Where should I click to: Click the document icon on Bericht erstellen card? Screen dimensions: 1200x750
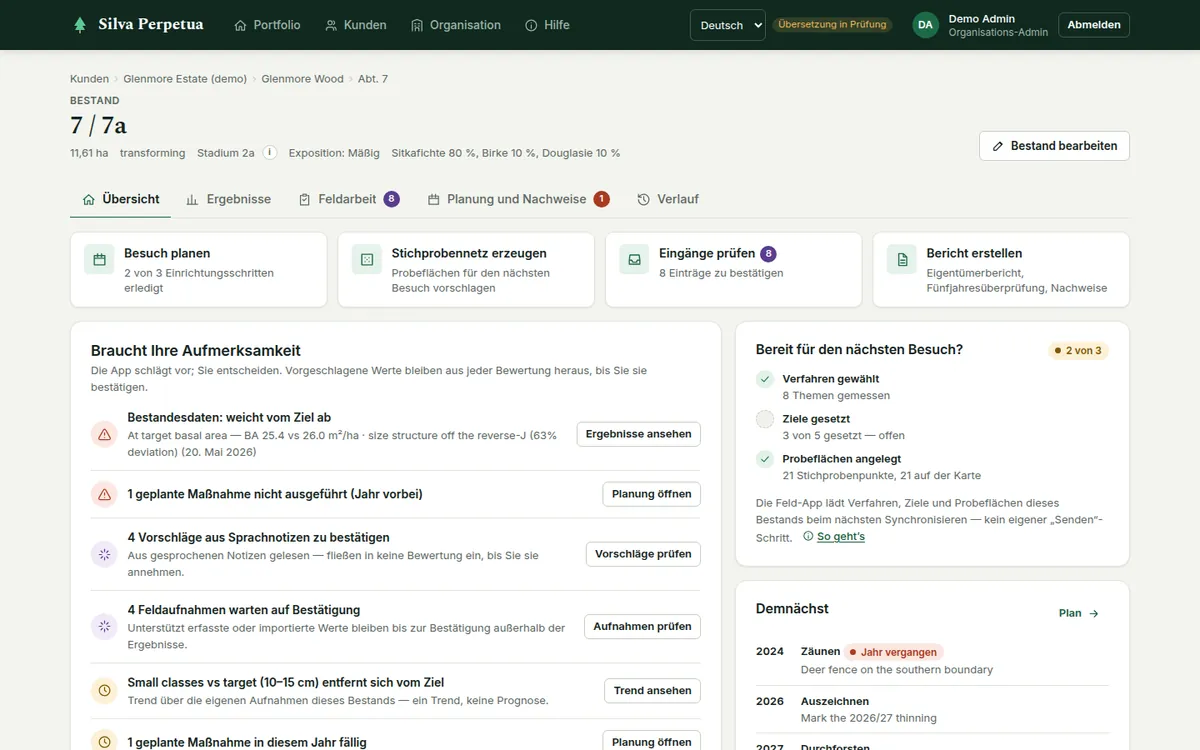(902, 259)
